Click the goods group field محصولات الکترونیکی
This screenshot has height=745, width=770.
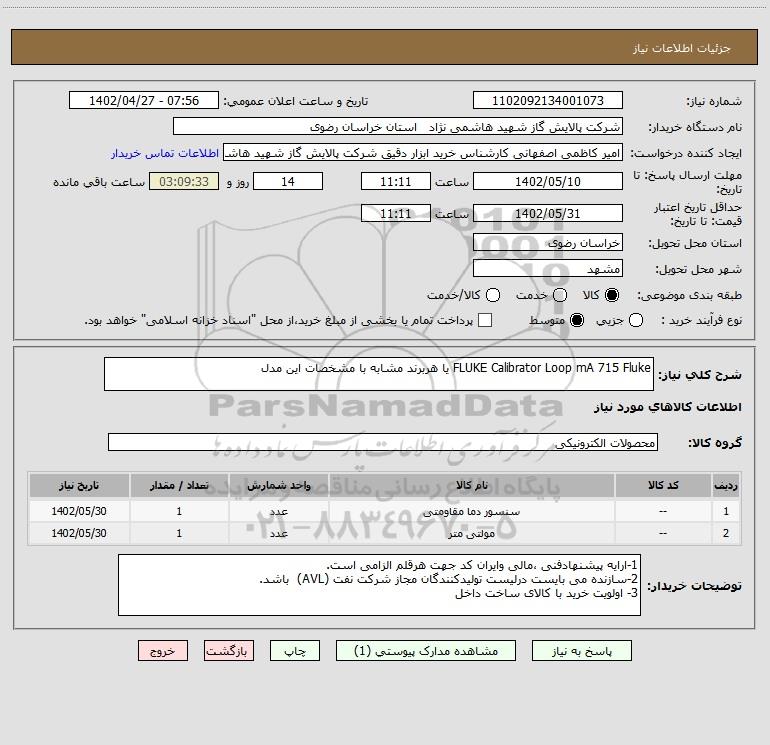click(x=383, y=442)
